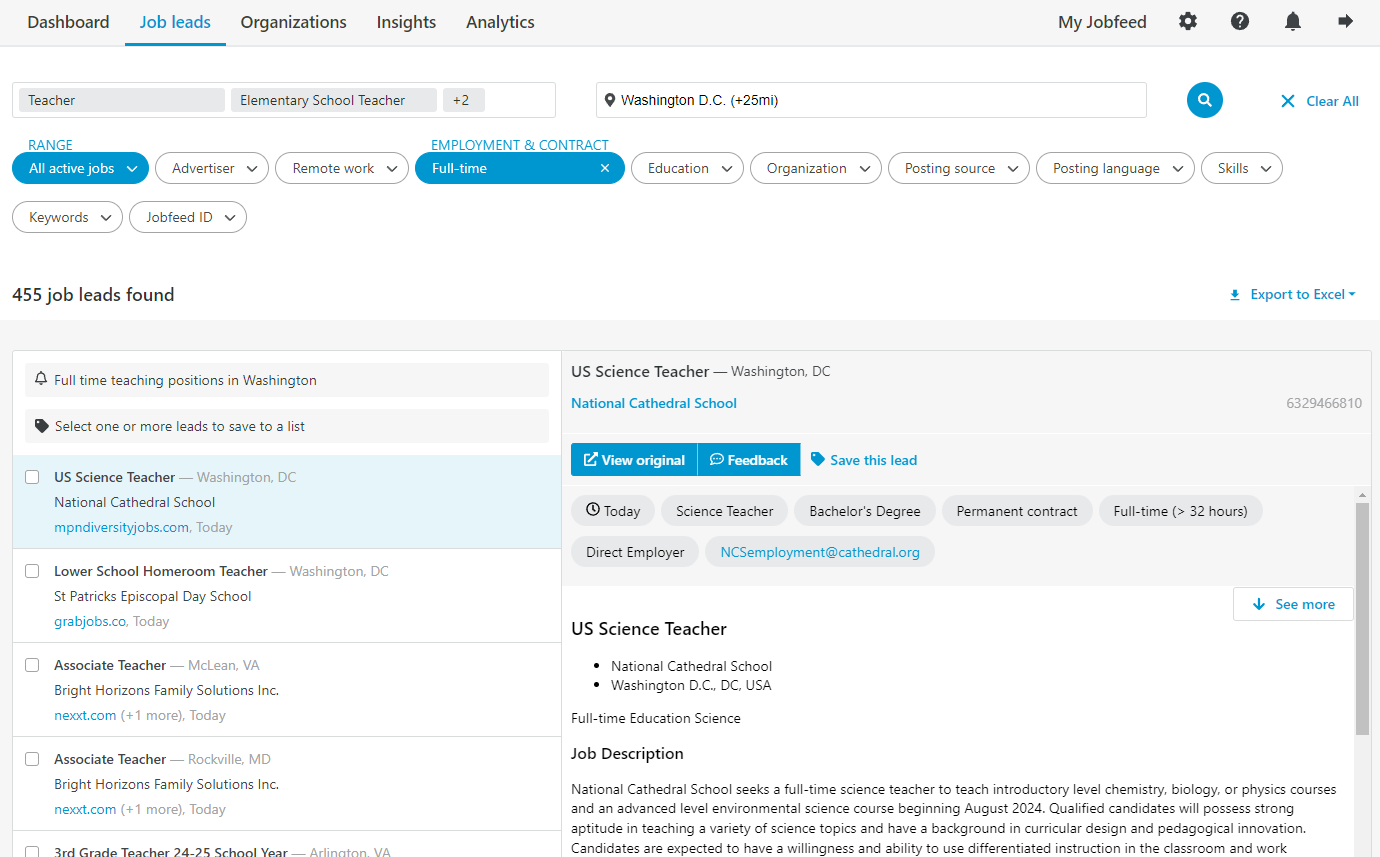Click the job description scrollbar thumb
Viewport: 1380px width, 857px height.
1362,618
